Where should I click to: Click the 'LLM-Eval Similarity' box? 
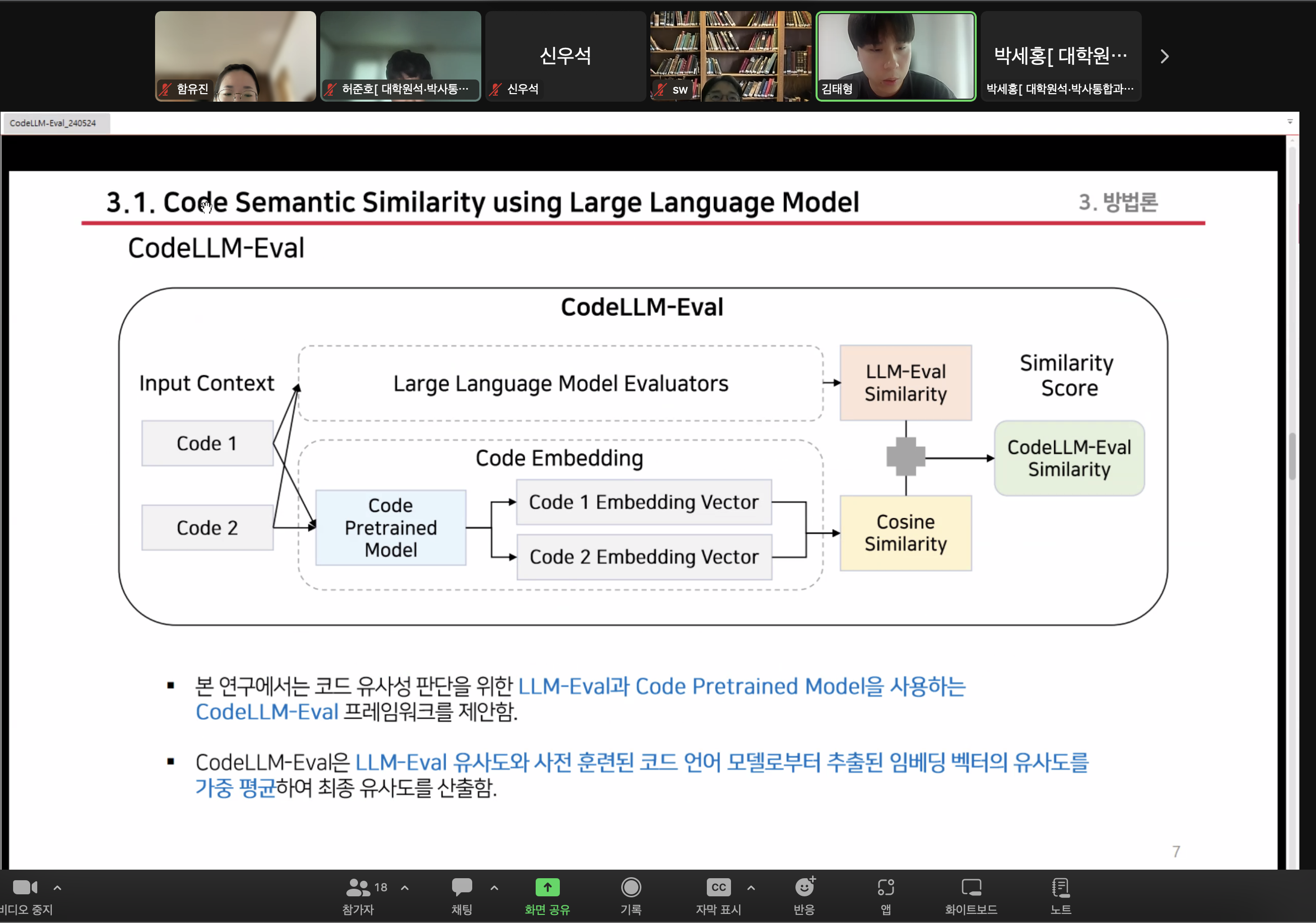coord(906,382)
